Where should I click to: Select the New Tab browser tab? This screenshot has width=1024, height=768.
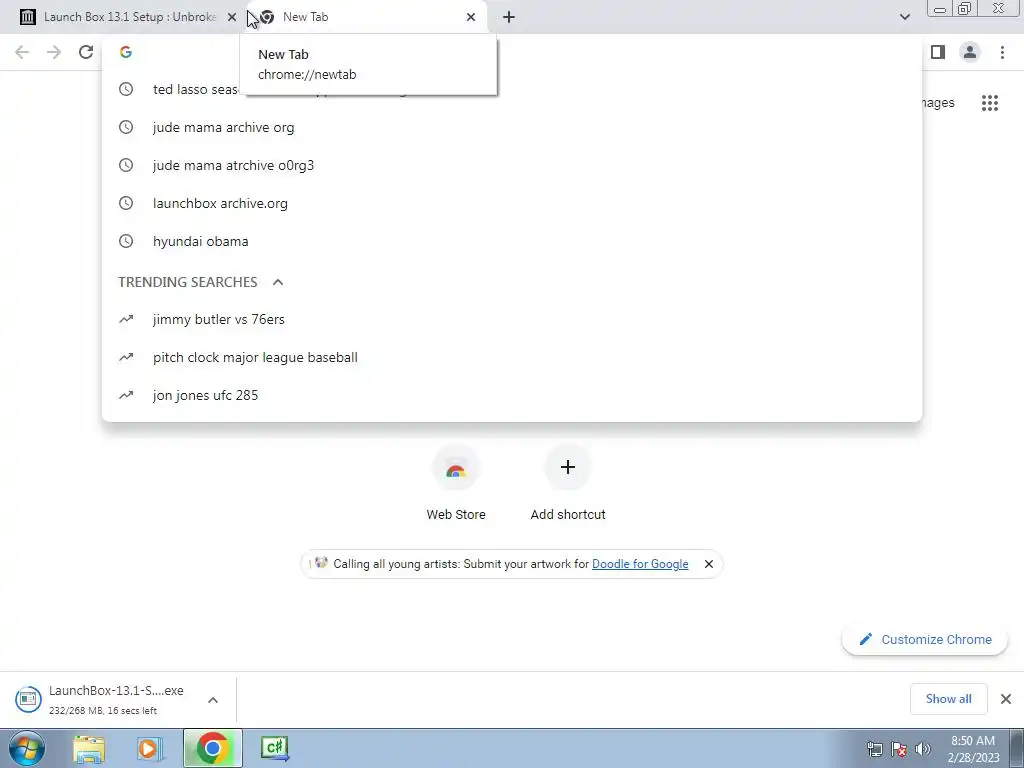point(366,17)
